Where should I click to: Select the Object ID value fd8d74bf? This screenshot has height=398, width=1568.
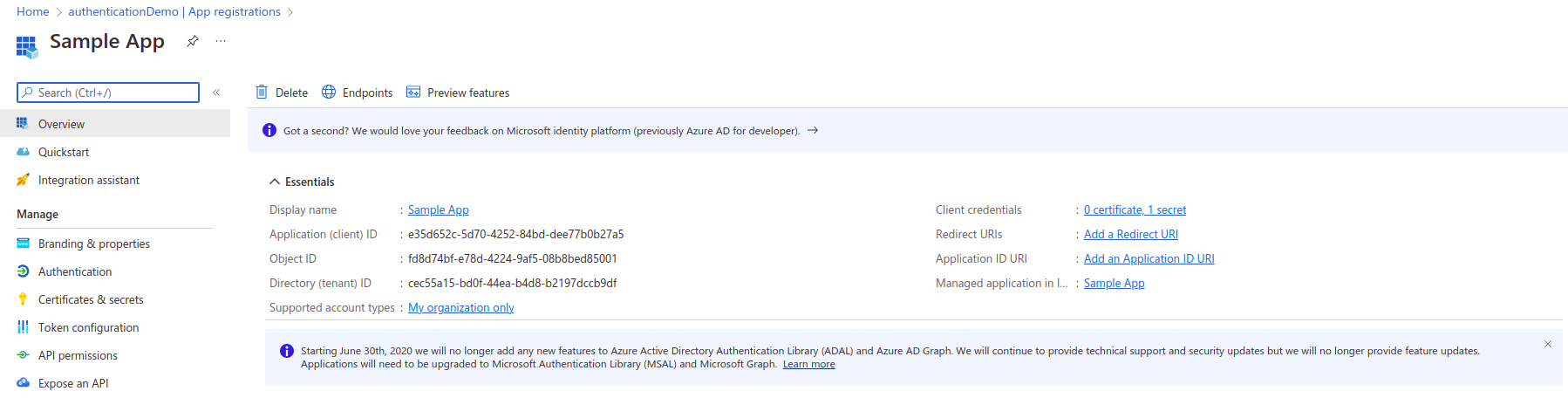point(513,258)
